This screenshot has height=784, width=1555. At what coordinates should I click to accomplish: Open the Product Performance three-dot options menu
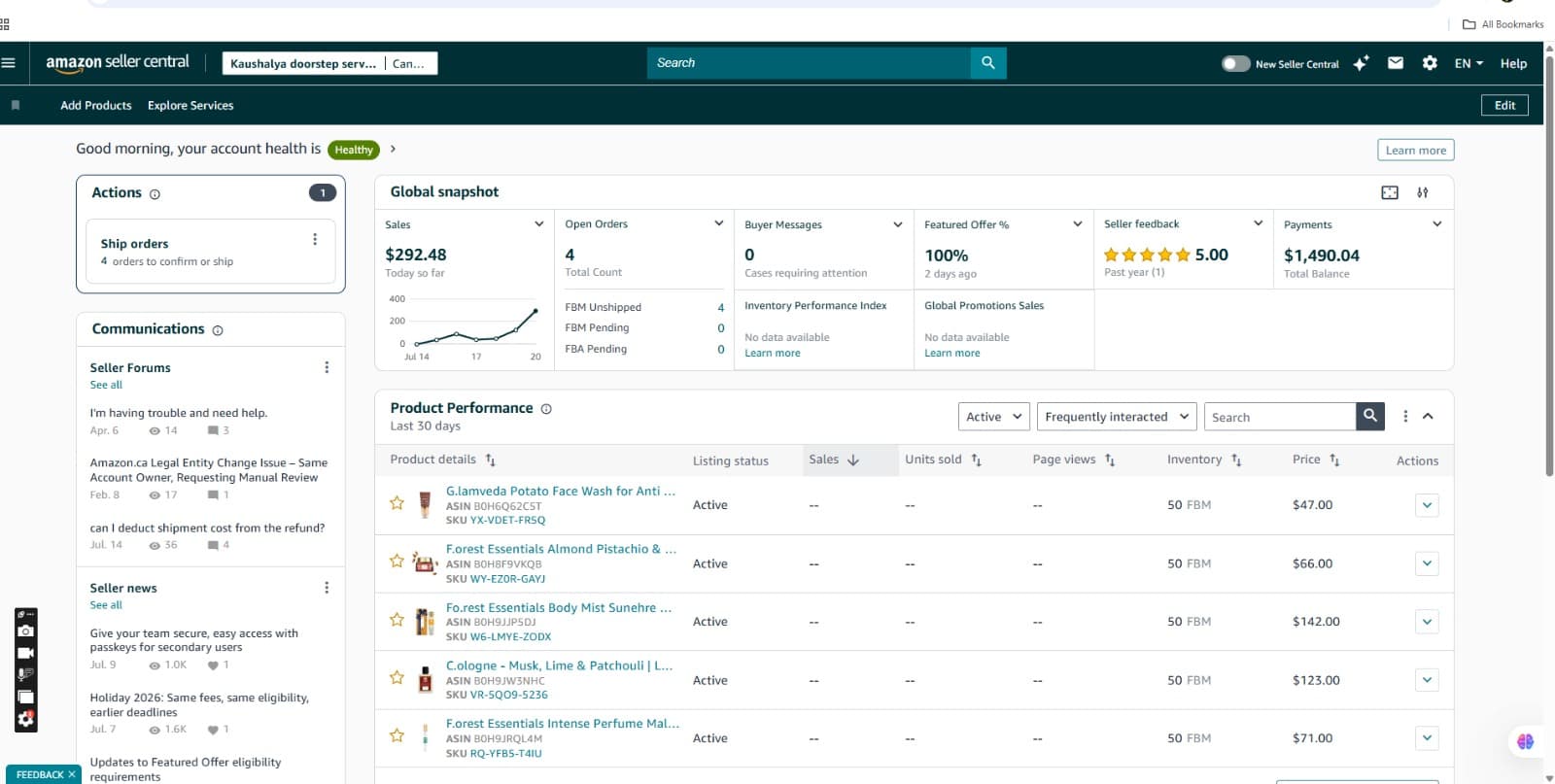click(1405, 416)
